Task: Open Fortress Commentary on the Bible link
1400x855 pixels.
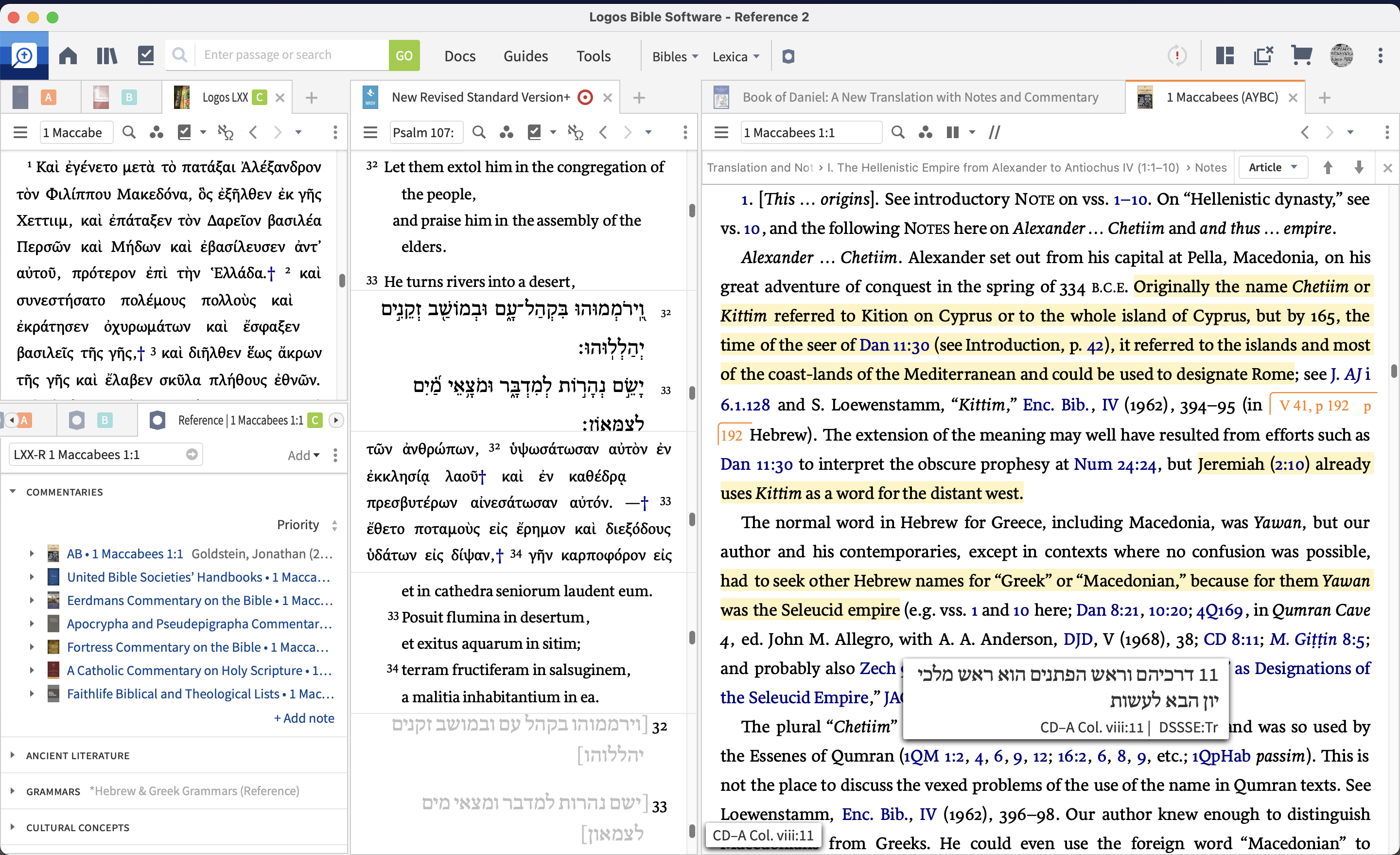Action: [197, 647]
